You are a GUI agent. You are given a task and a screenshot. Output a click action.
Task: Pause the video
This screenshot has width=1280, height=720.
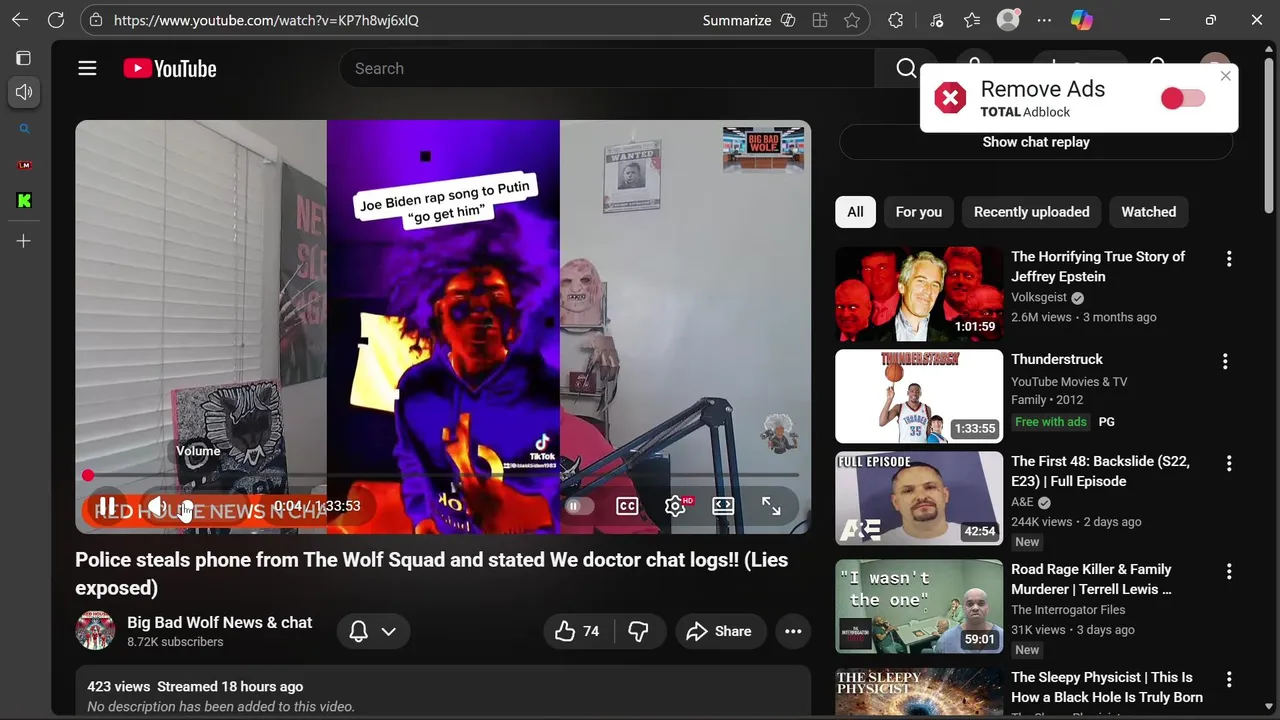coord(106,506)
